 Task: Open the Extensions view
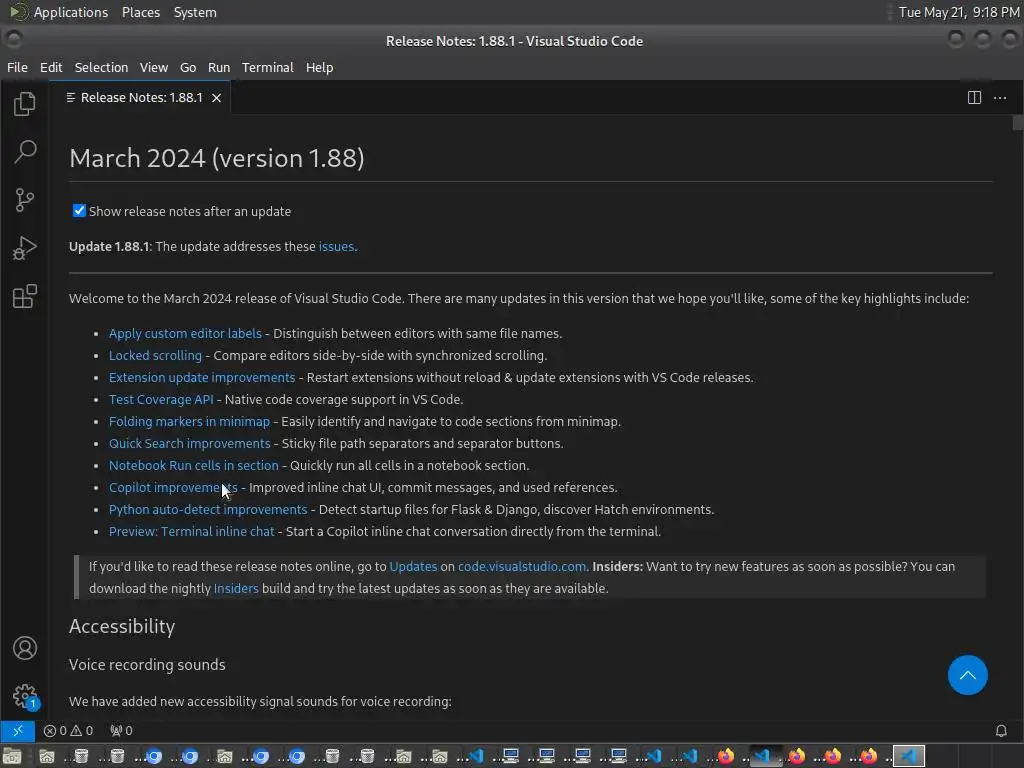(x=24, y=296)
